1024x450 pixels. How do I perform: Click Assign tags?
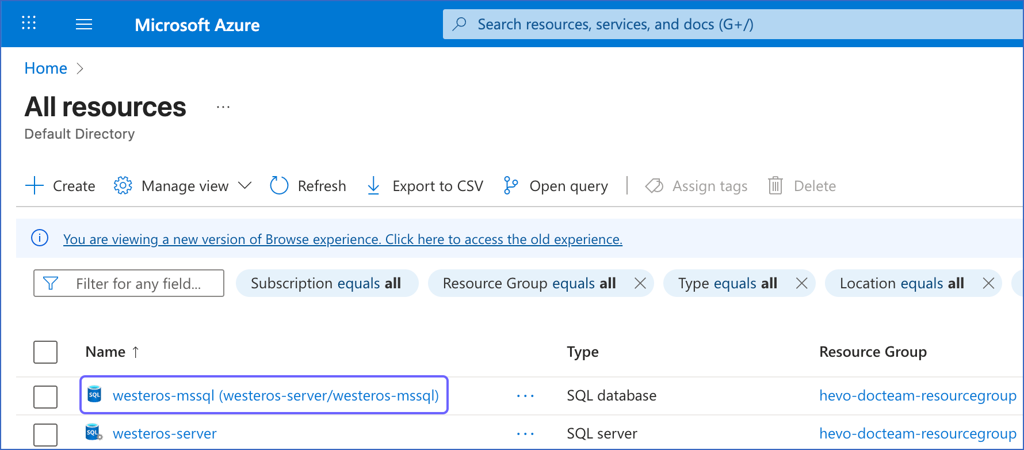click(696, 186)
